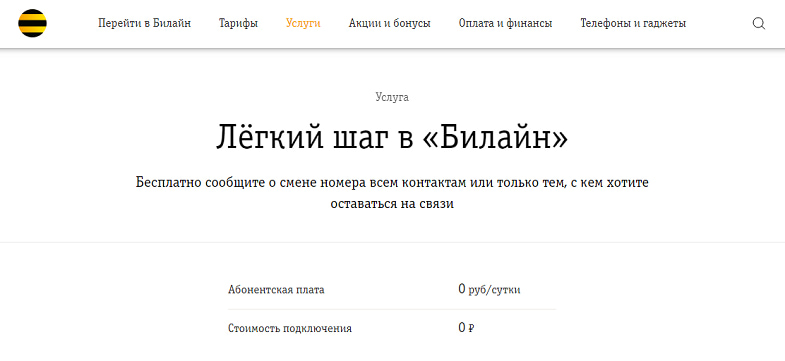This screenshot has width=785, height=361.
Task: Click the «0 ₽» connection cost value
Action: pos(466,328)
